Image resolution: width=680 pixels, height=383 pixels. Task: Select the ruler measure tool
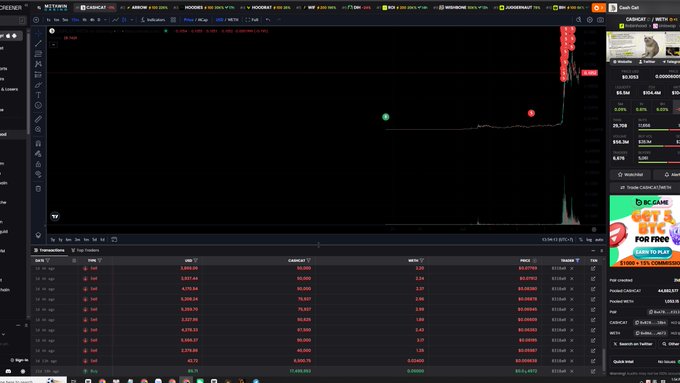(38, 118)
